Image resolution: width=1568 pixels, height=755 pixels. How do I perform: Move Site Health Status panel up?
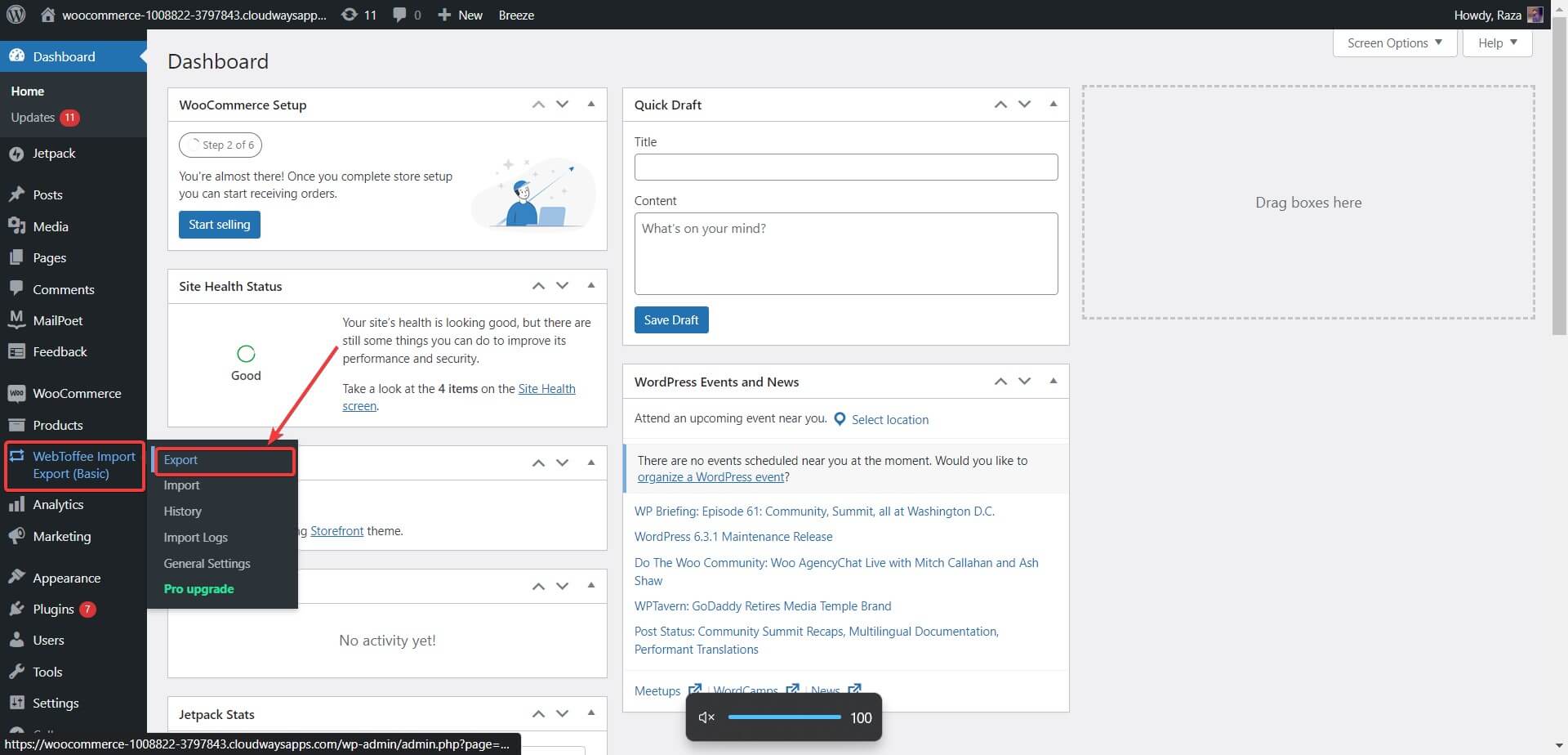(x=538, y=286)
